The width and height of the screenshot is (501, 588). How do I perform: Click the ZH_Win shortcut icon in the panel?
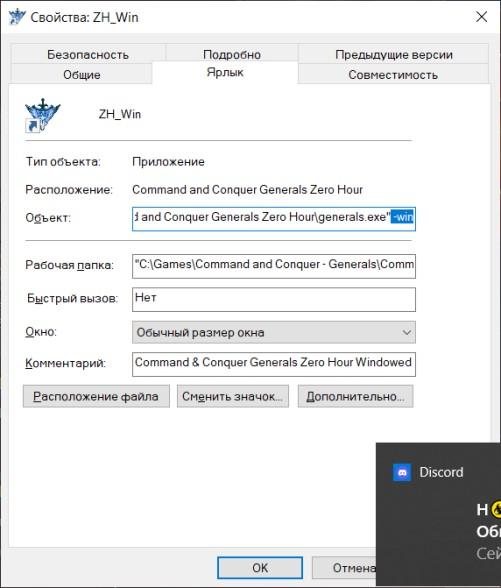[42, 115]
